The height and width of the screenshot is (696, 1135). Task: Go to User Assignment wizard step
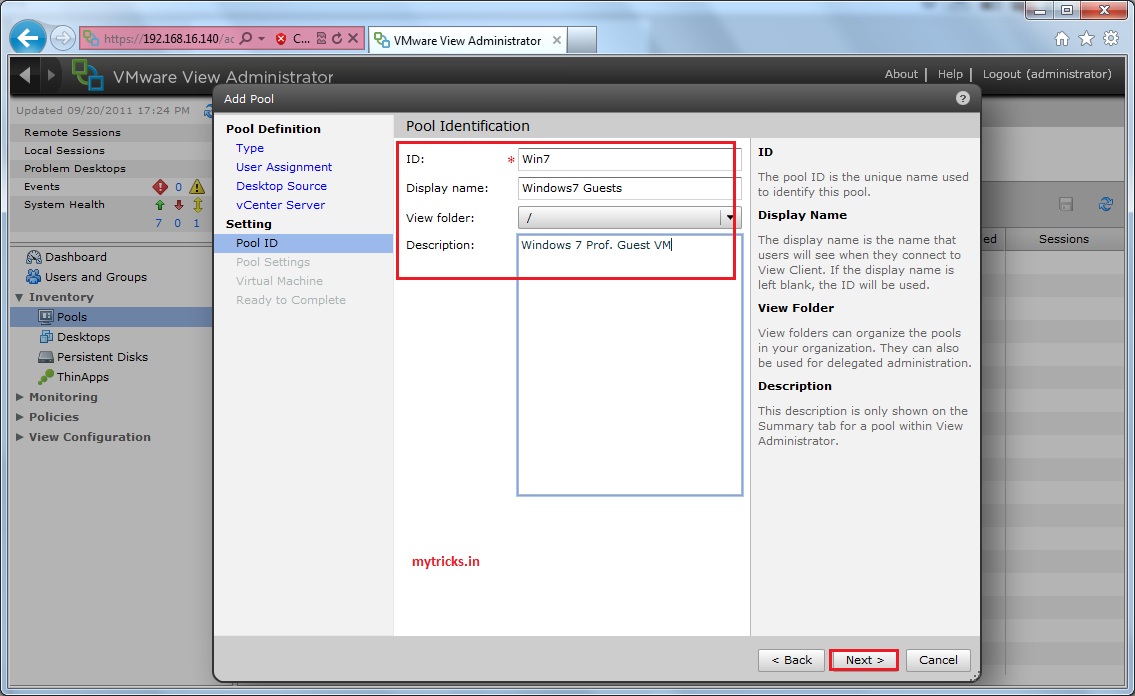click(284, 166)
